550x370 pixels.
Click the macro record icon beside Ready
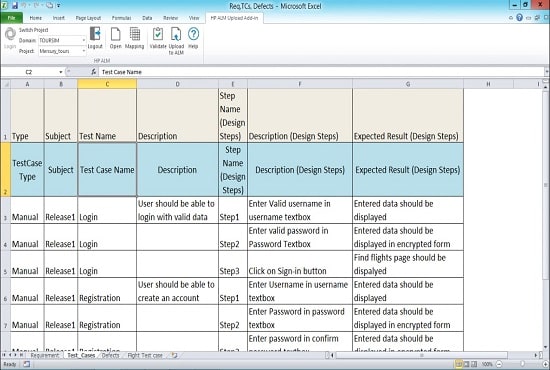(x=27, y=364)
